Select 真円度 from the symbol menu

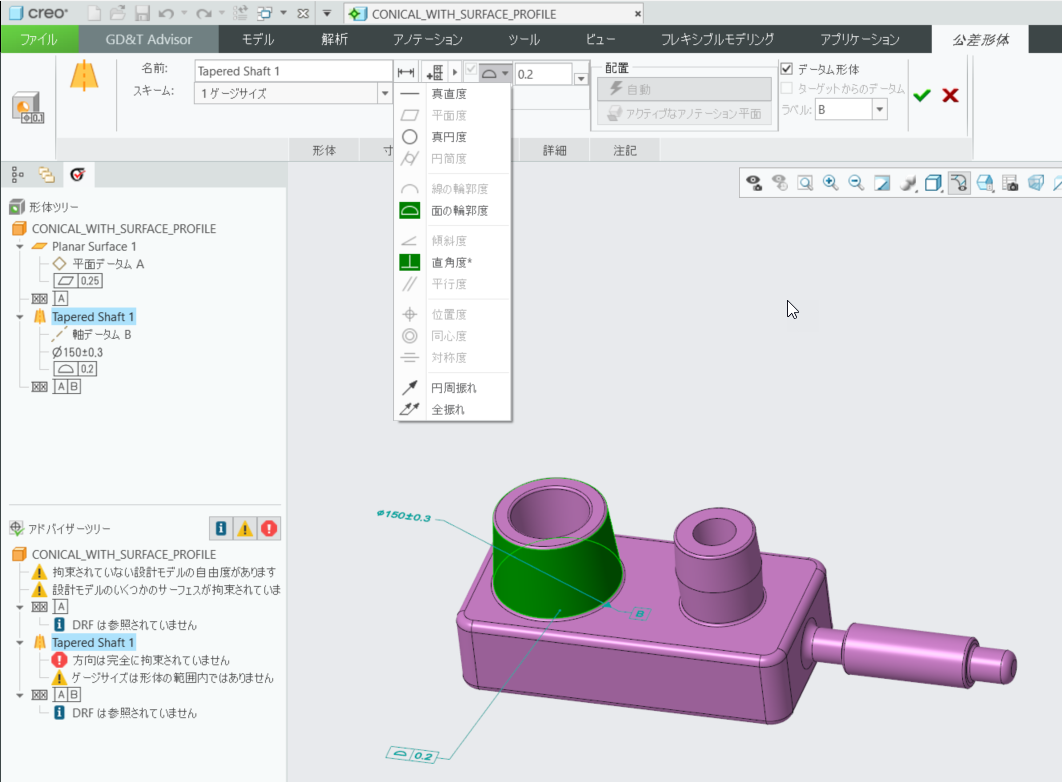click(452, 137)
